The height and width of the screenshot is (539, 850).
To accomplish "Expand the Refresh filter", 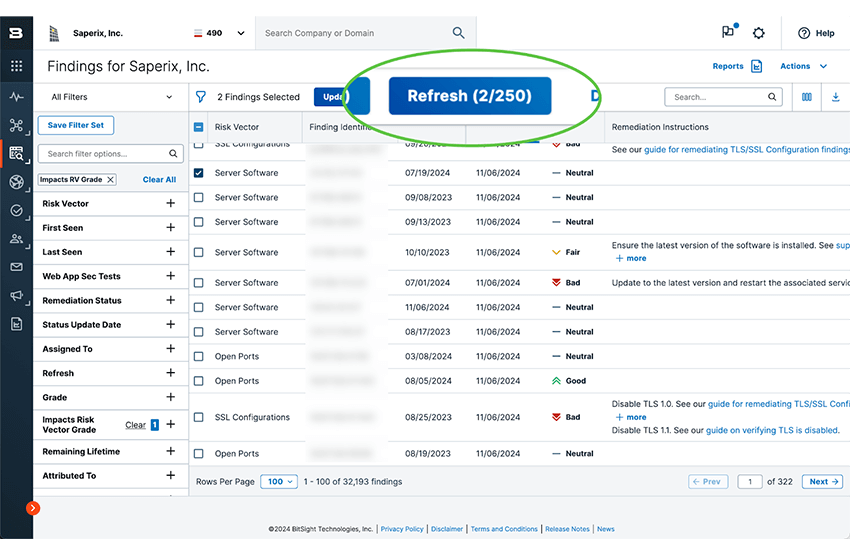I will tap(170, 373).
